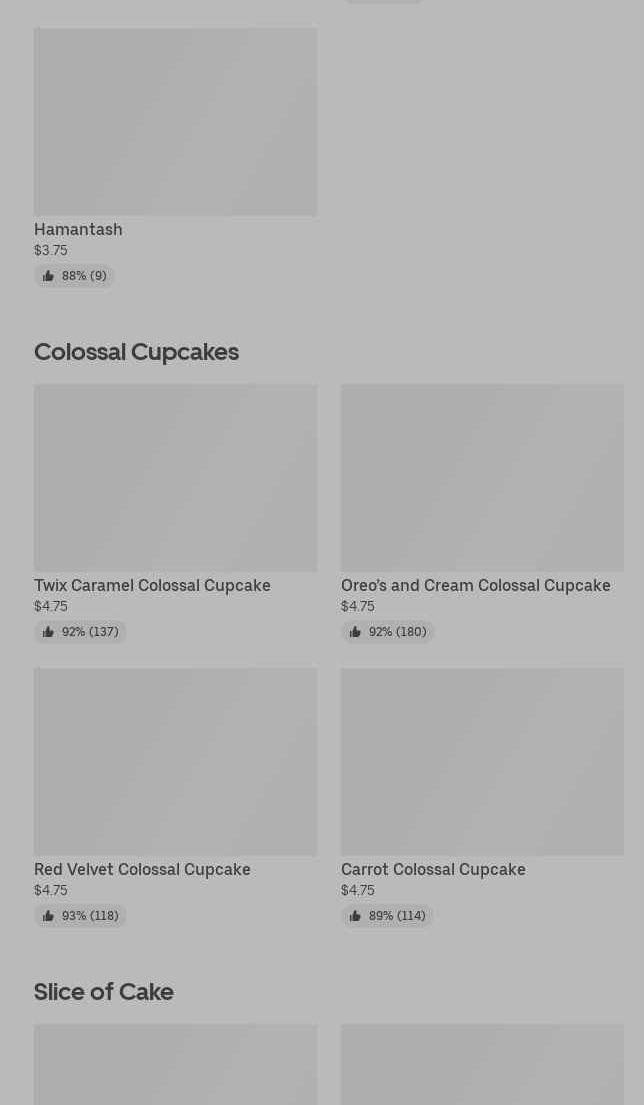Open Oreo's and Cream Colossal Cupcake image
Viewport: 644px width, 1105px height.
(x=482, y=477)
